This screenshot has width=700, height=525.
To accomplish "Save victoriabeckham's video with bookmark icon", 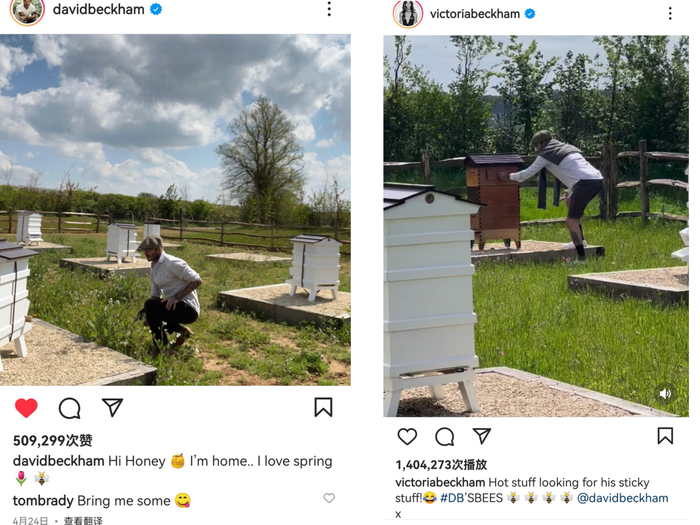I will [665, 436].
